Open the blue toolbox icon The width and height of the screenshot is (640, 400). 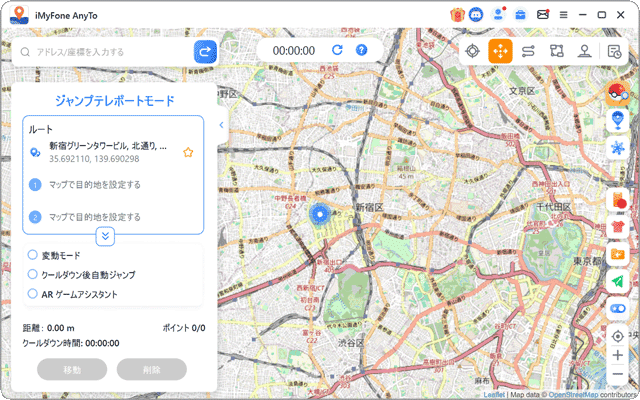coord(520,15)
